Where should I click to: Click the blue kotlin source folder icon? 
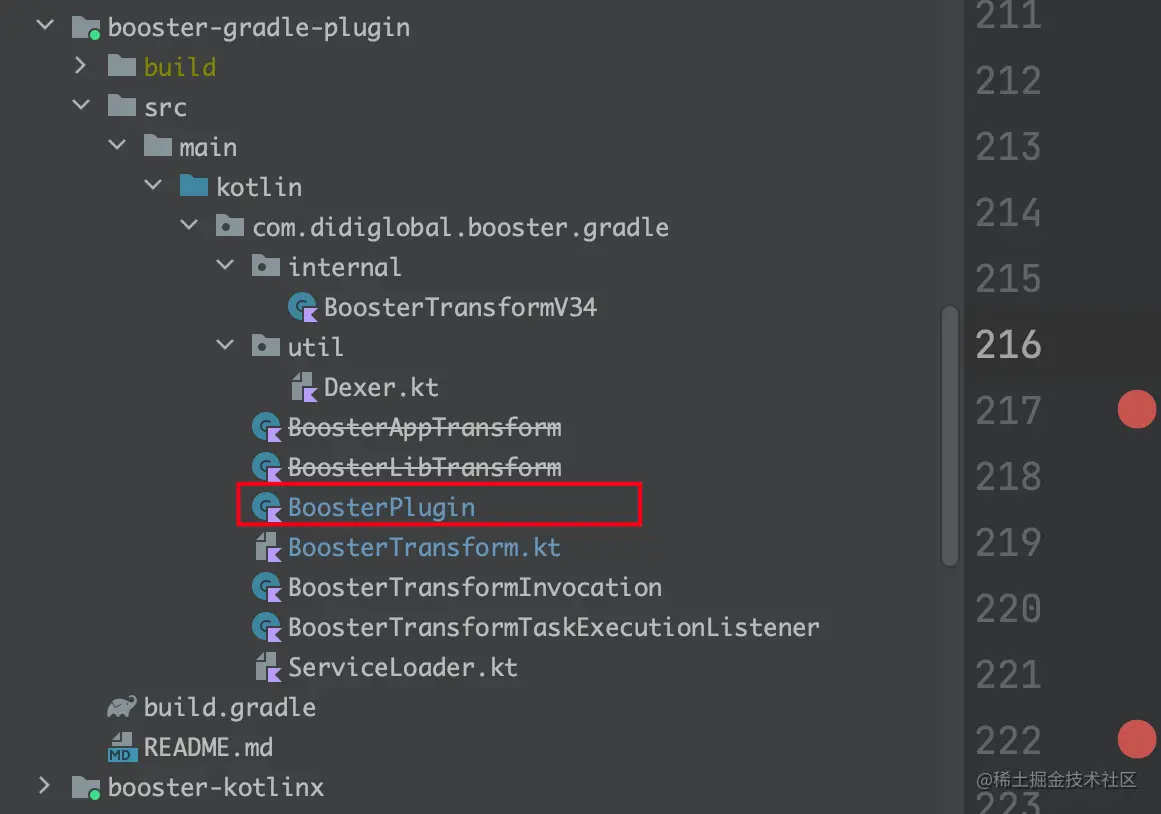(194, 186)
